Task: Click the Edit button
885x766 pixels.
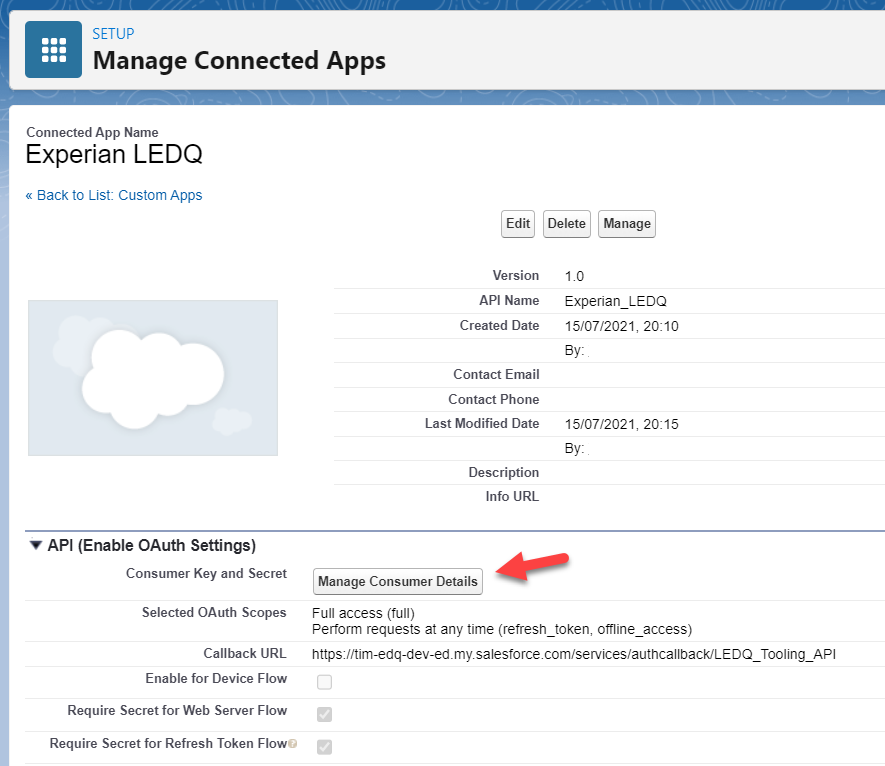Action: coord(518,224)
